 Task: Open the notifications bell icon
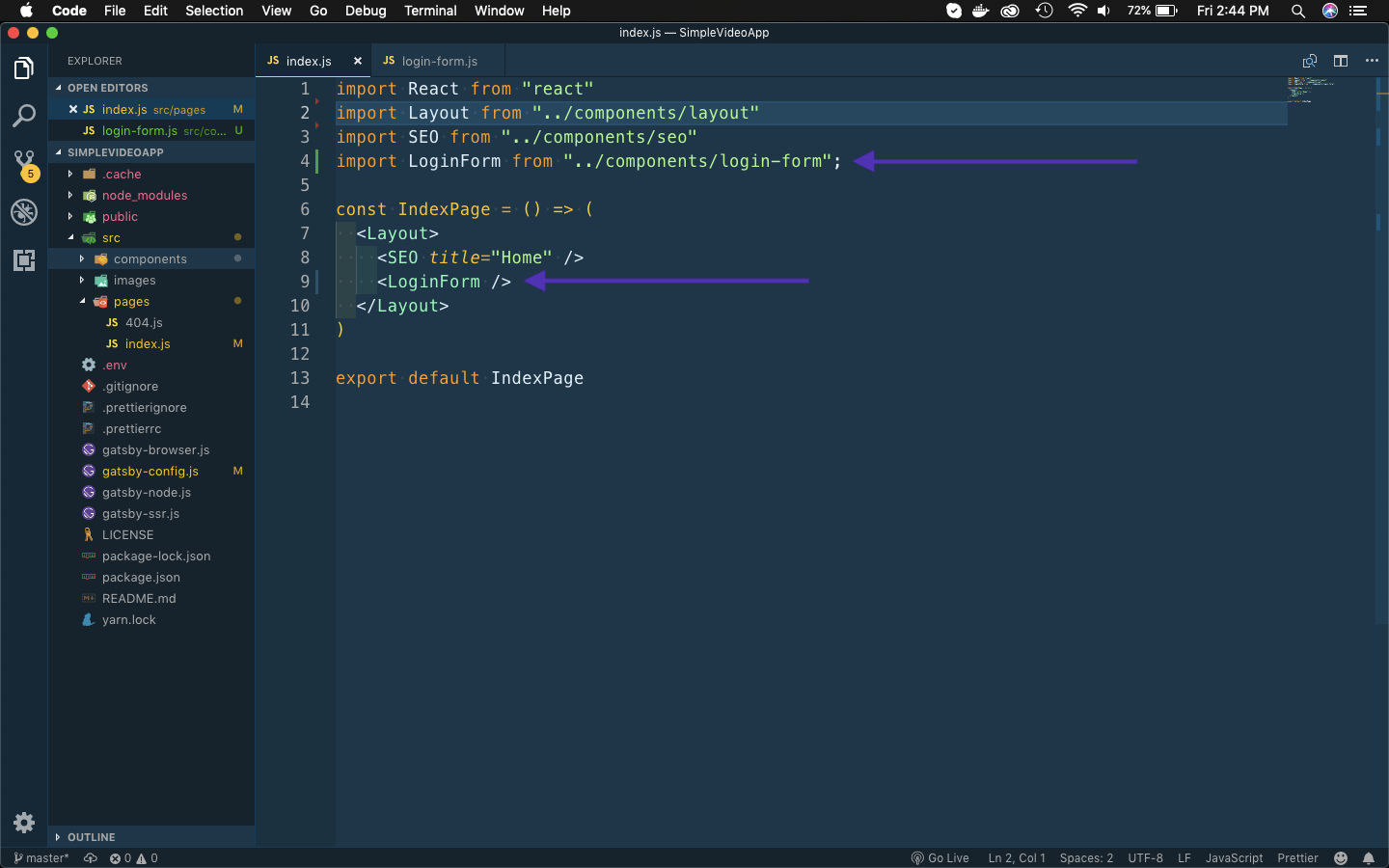click(x=1369, y=858)
